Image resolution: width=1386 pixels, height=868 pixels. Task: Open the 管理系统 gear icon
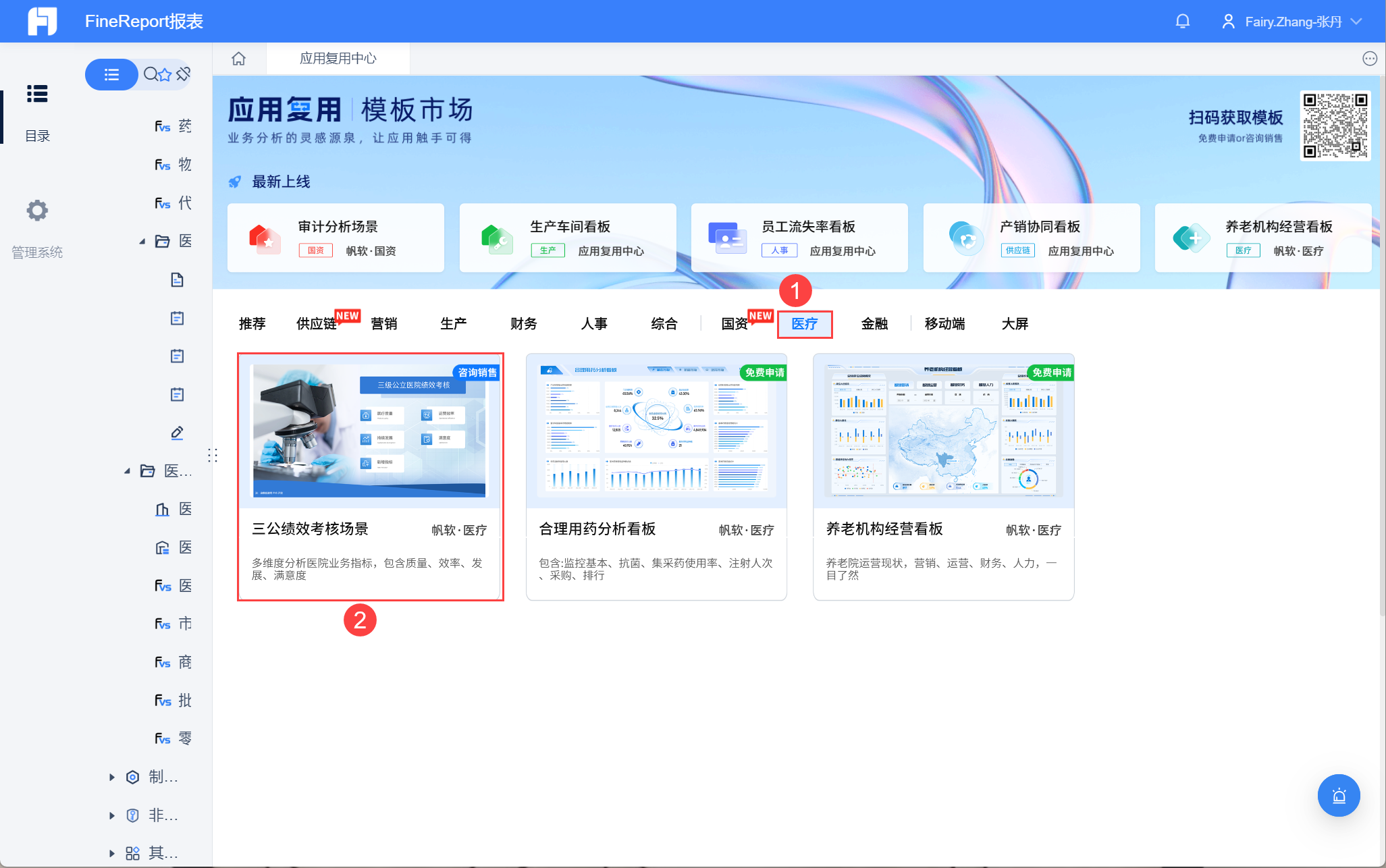pyautogui.click(x=37, y=211)
